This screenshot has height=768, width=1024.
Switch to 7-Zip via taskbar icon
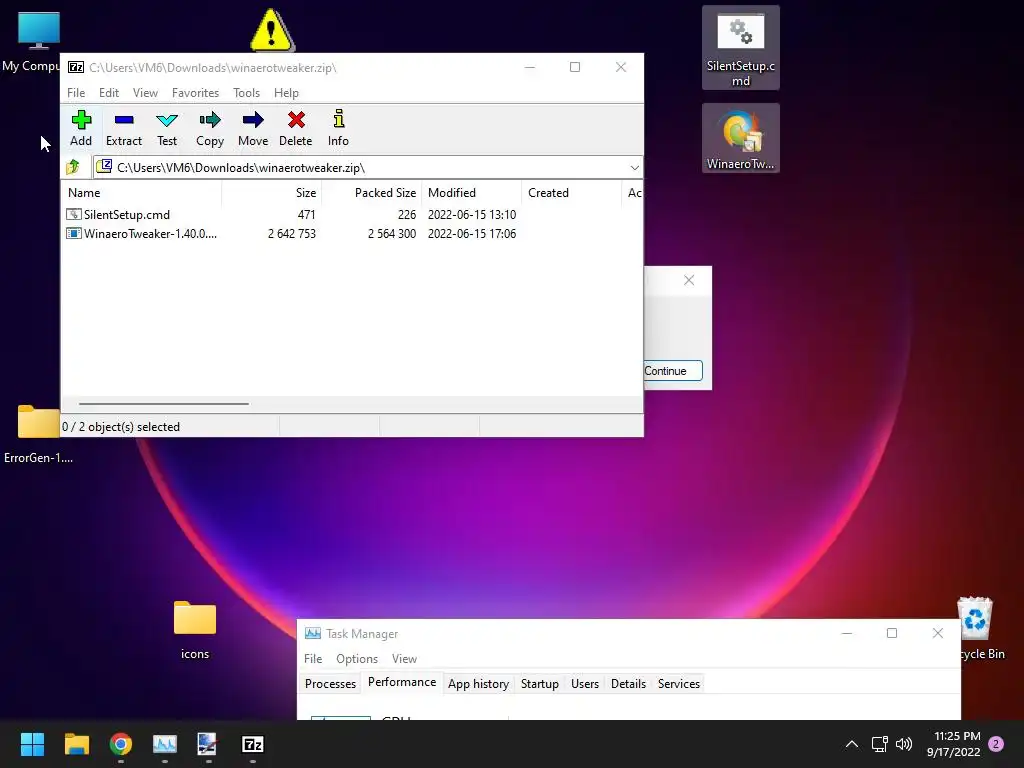[x=253, y=744]
